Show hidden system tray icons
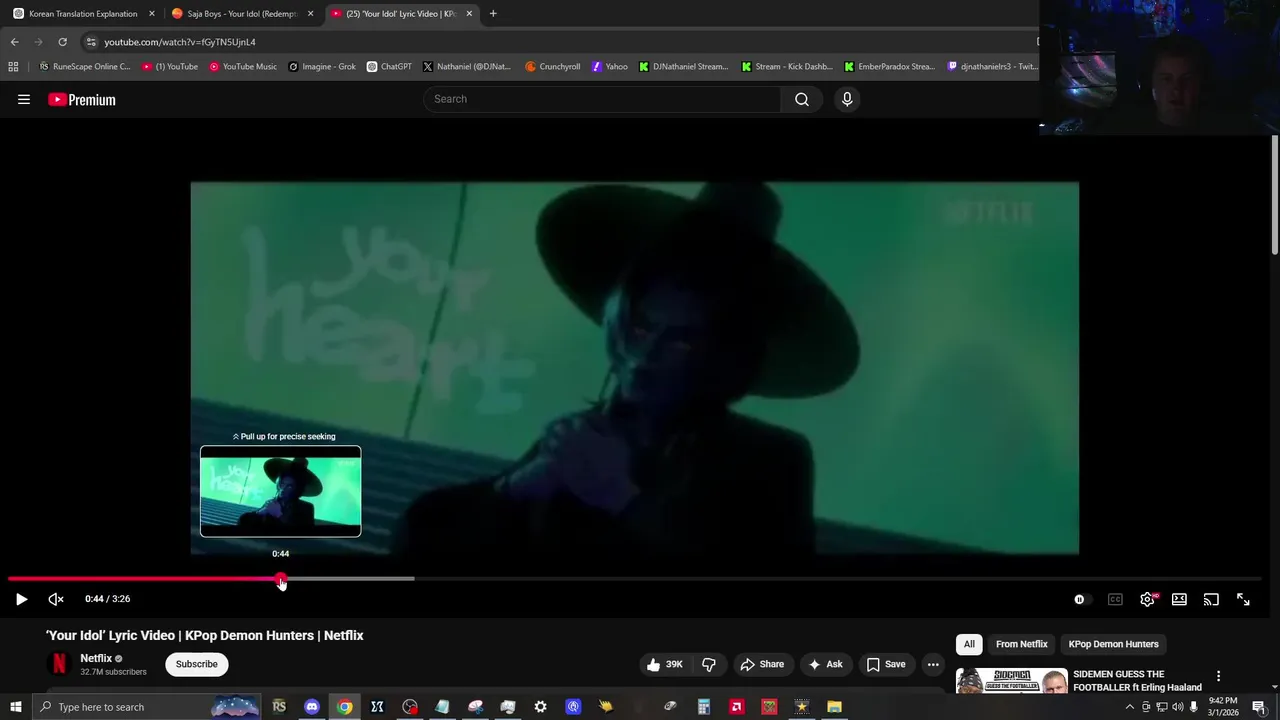 pyautogui.click(x=1130, y=707)
